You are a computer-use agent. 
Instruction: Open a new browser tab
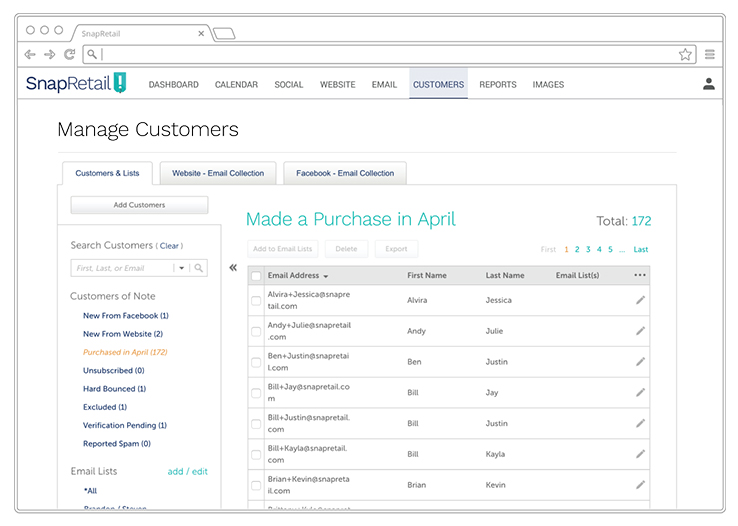[x=224, y=33]
